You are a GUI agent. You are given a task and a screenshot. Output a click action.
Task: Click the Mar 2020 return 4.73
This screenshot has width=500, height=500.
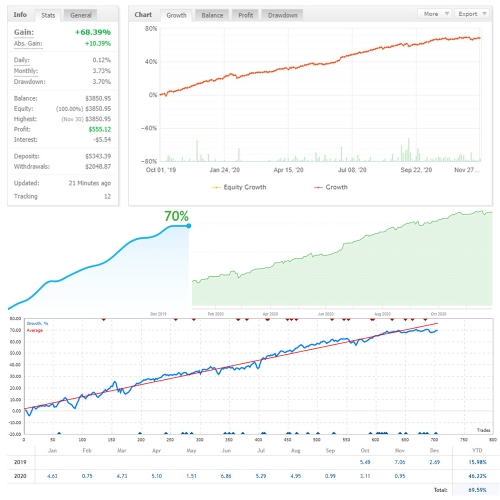[x=122, y=476]
